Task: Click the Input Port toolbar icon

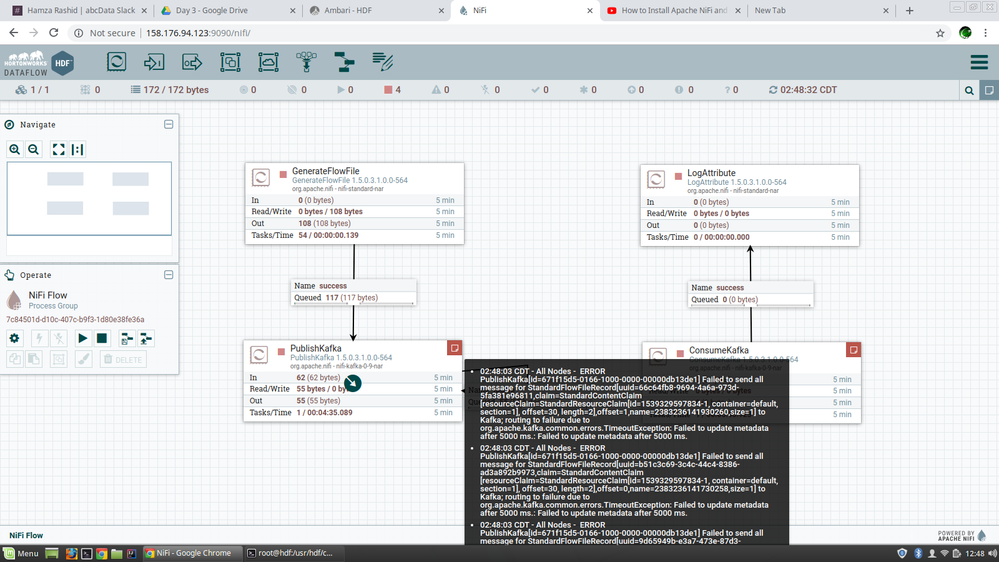Action: tap(154, 62)
